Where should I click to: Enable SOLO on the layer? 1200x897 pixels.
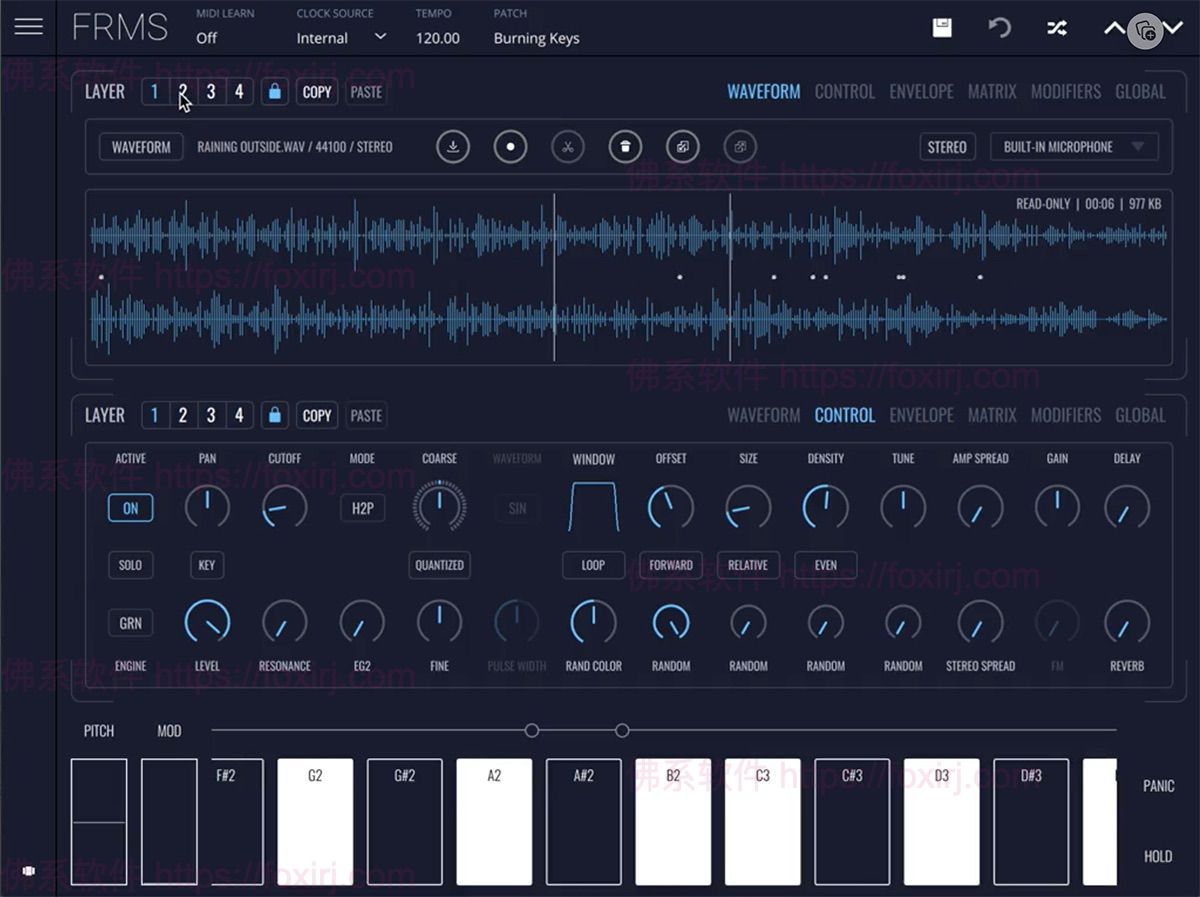pos(130,565)
